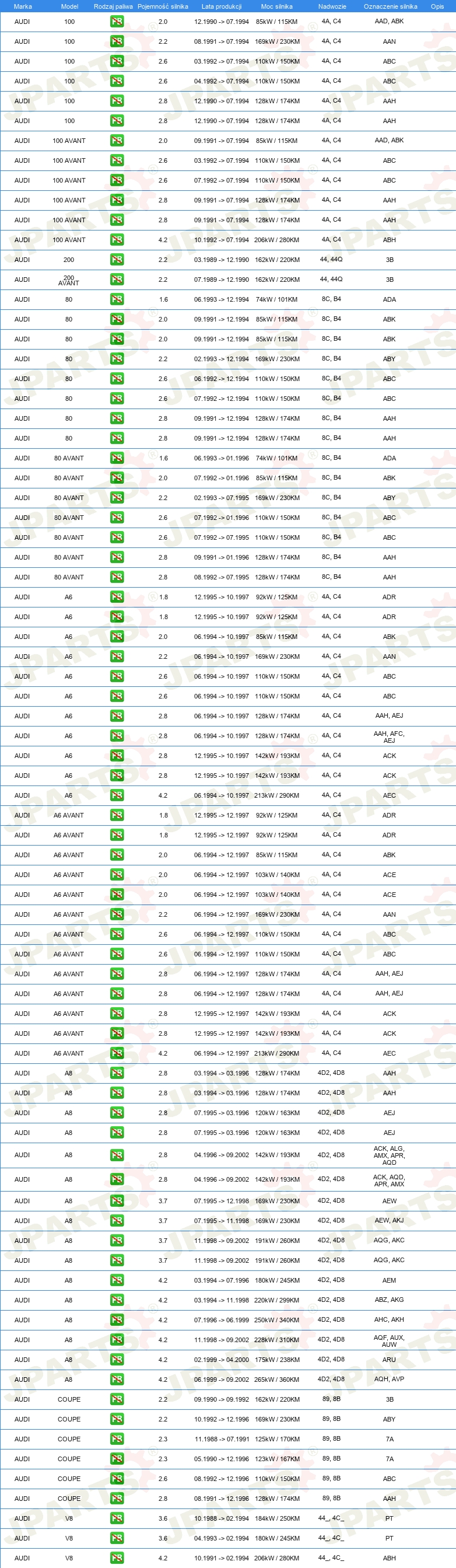Image resolution: width=456 pixels, height=1568 pixels.
Task: Click date range '10.1988 -> 02.1994'
Action: click(222, 1518)
